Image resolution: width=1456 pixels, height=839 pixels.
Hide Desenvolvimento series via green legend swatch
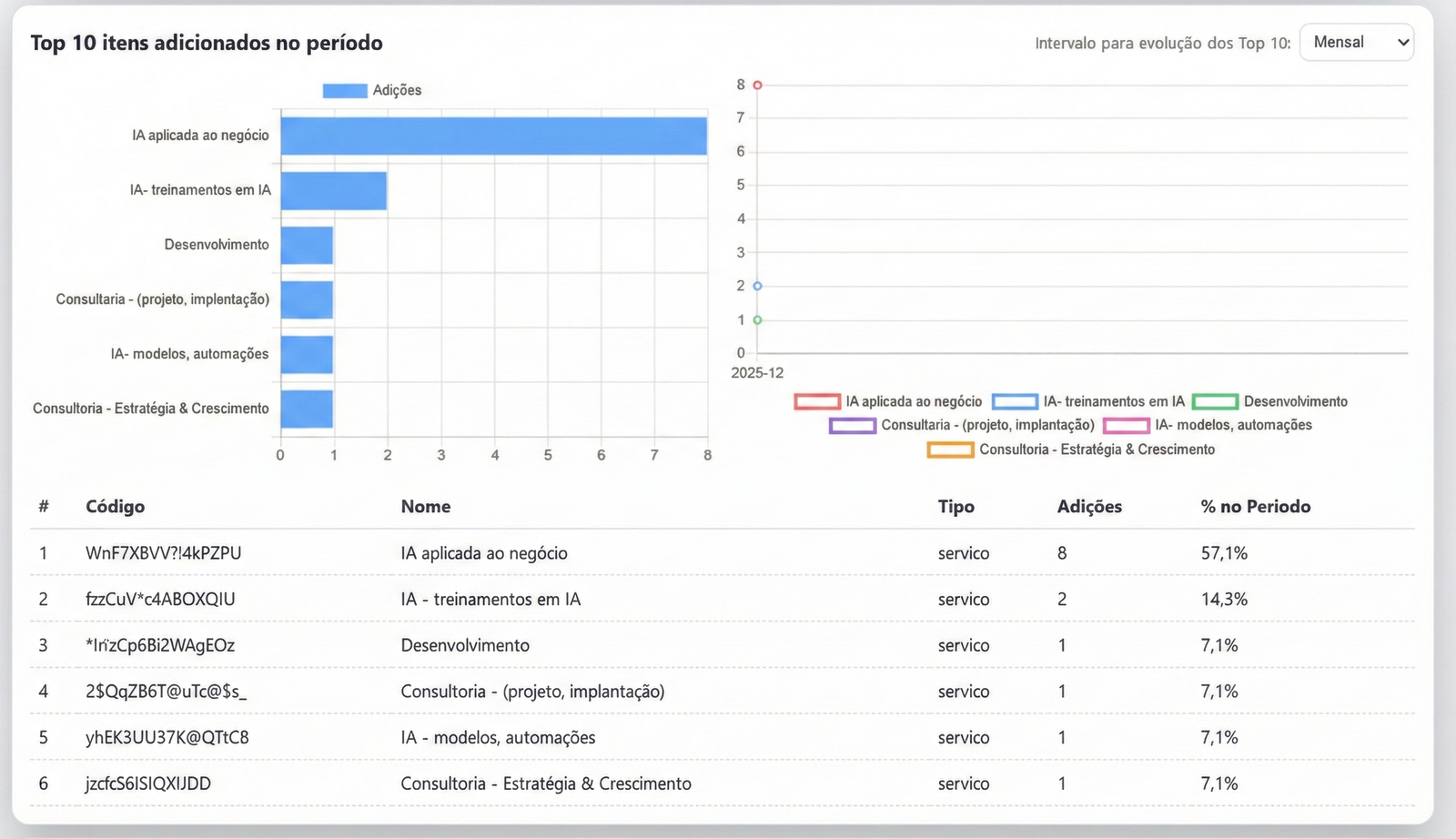pyautogui.click(x=1215, y=401)
